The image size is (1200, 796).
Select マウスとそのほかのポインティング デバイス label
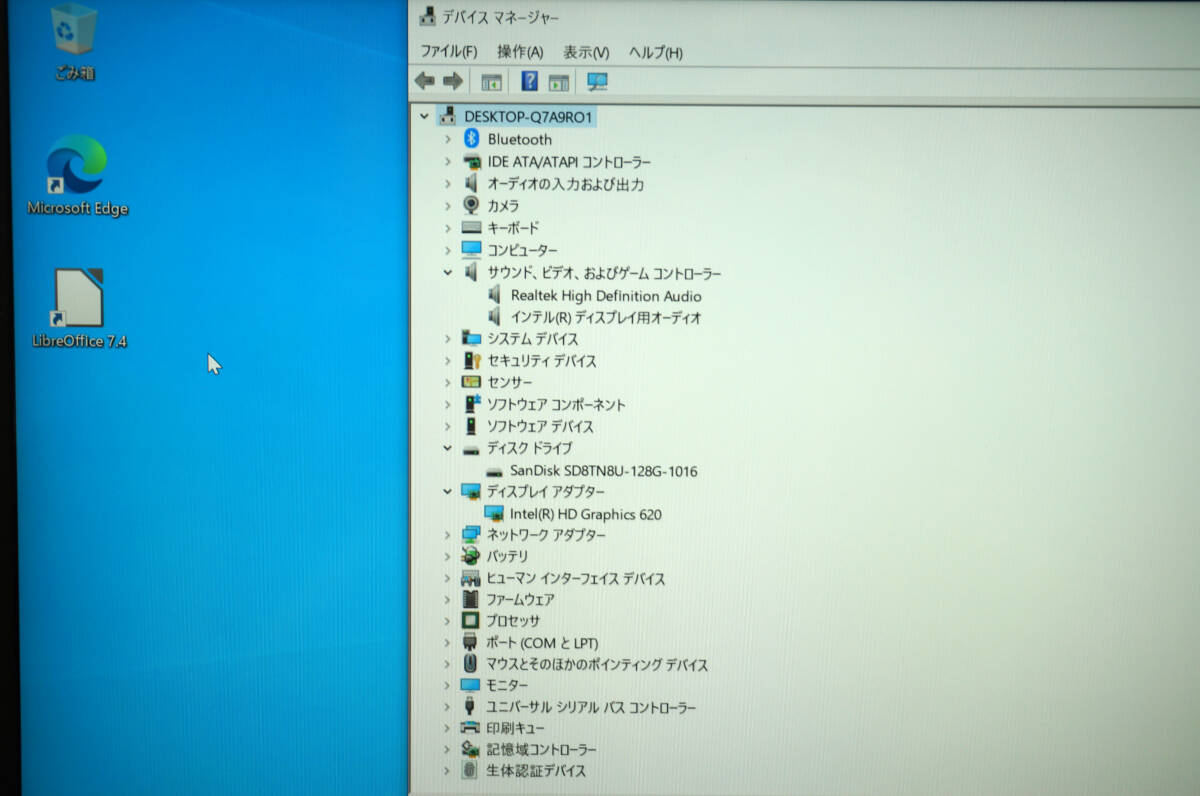[x=597, y=664]
